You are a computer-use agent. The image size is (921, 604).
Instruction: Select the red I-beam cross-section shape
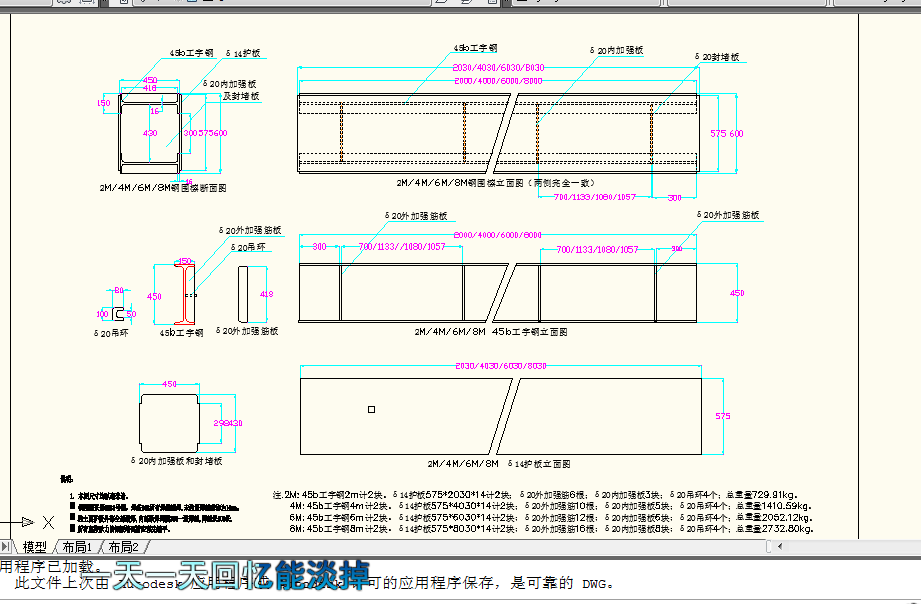pos(184,293)
